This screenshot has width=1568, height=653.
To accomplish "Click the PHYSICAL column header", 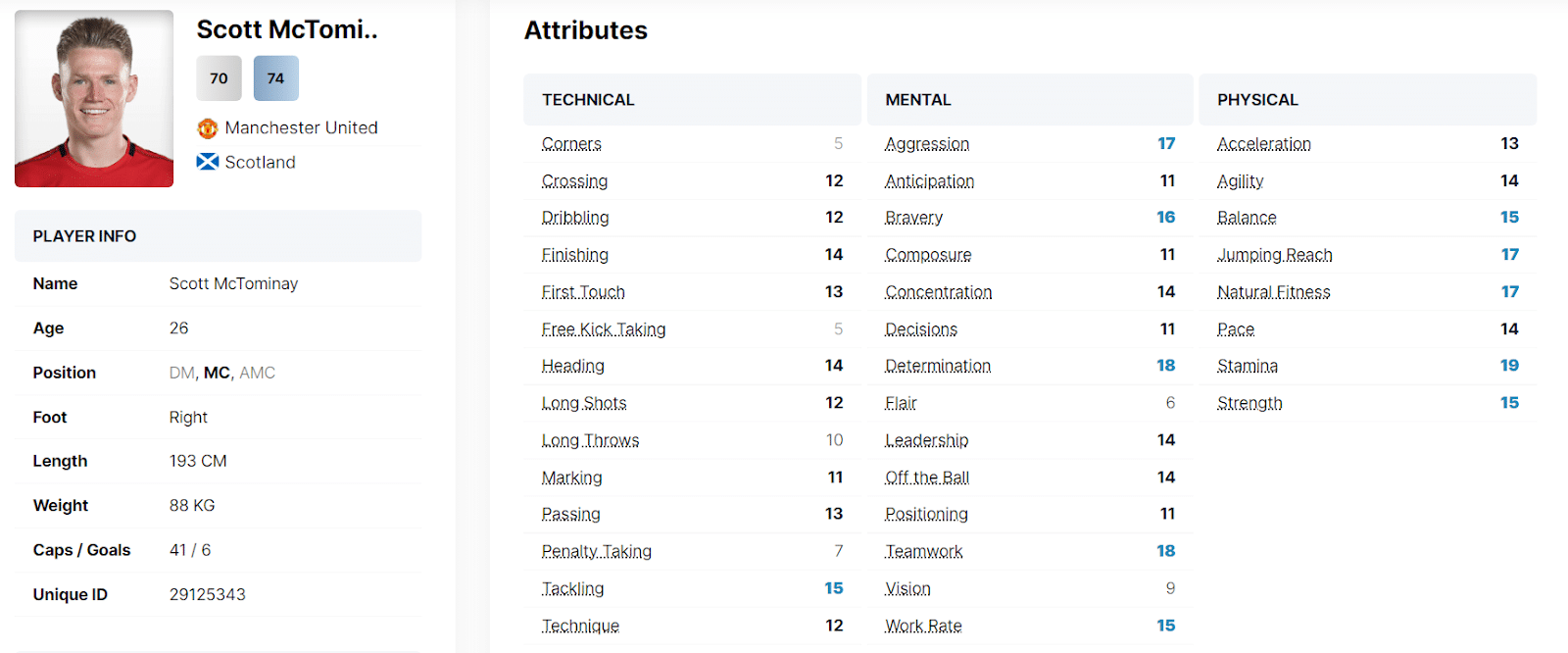I will 1257,100.
